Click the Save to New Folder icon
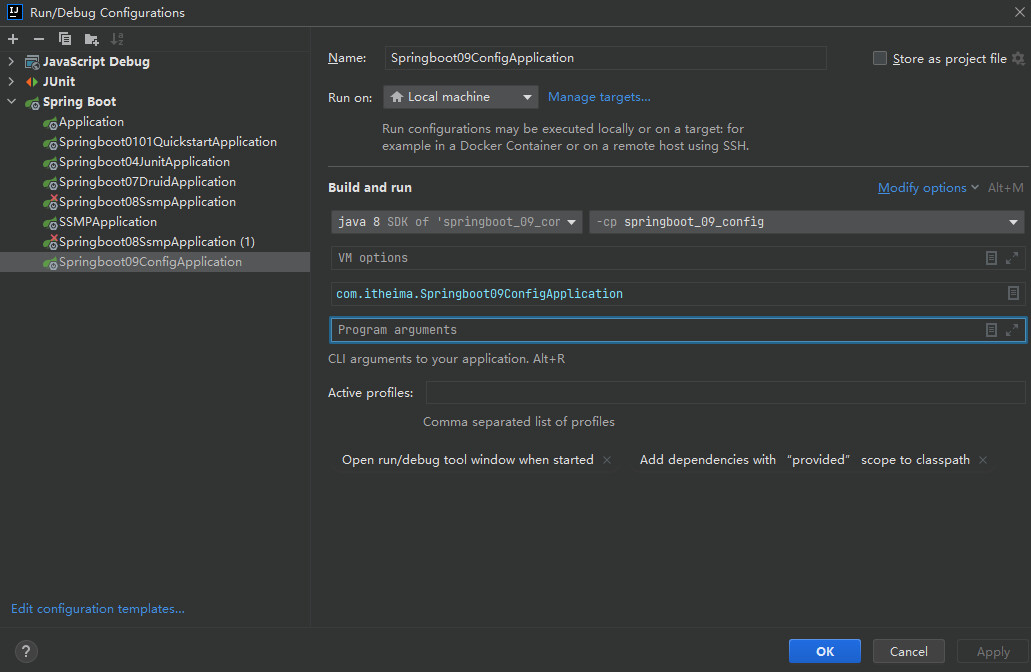The height and width of the screenshot is (672, 1031). point(92,39)
